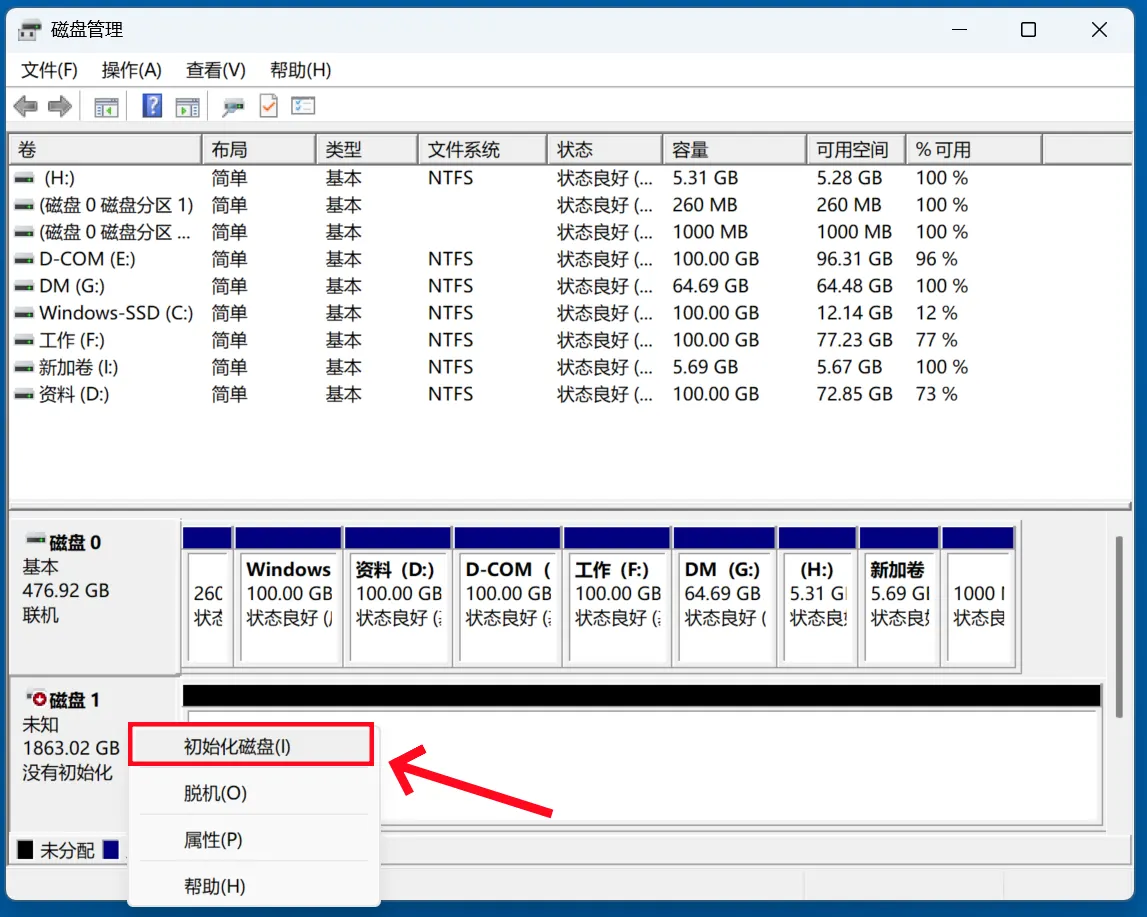Click the drive icon beside 资料 (D:) in the list
Image resolution: width=1147 pixels, height=917 pixels.
24,395
